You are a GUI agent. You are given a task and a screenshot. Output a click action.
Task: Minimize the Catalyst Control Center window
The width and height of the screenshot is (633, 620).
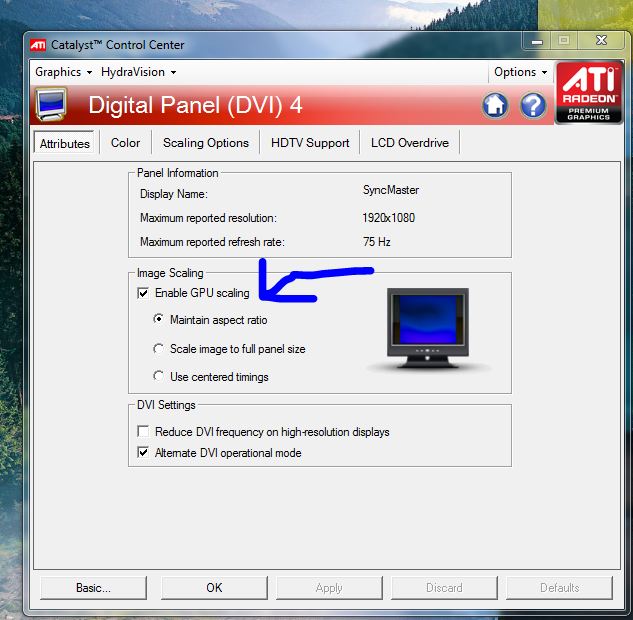coord(537,41)
